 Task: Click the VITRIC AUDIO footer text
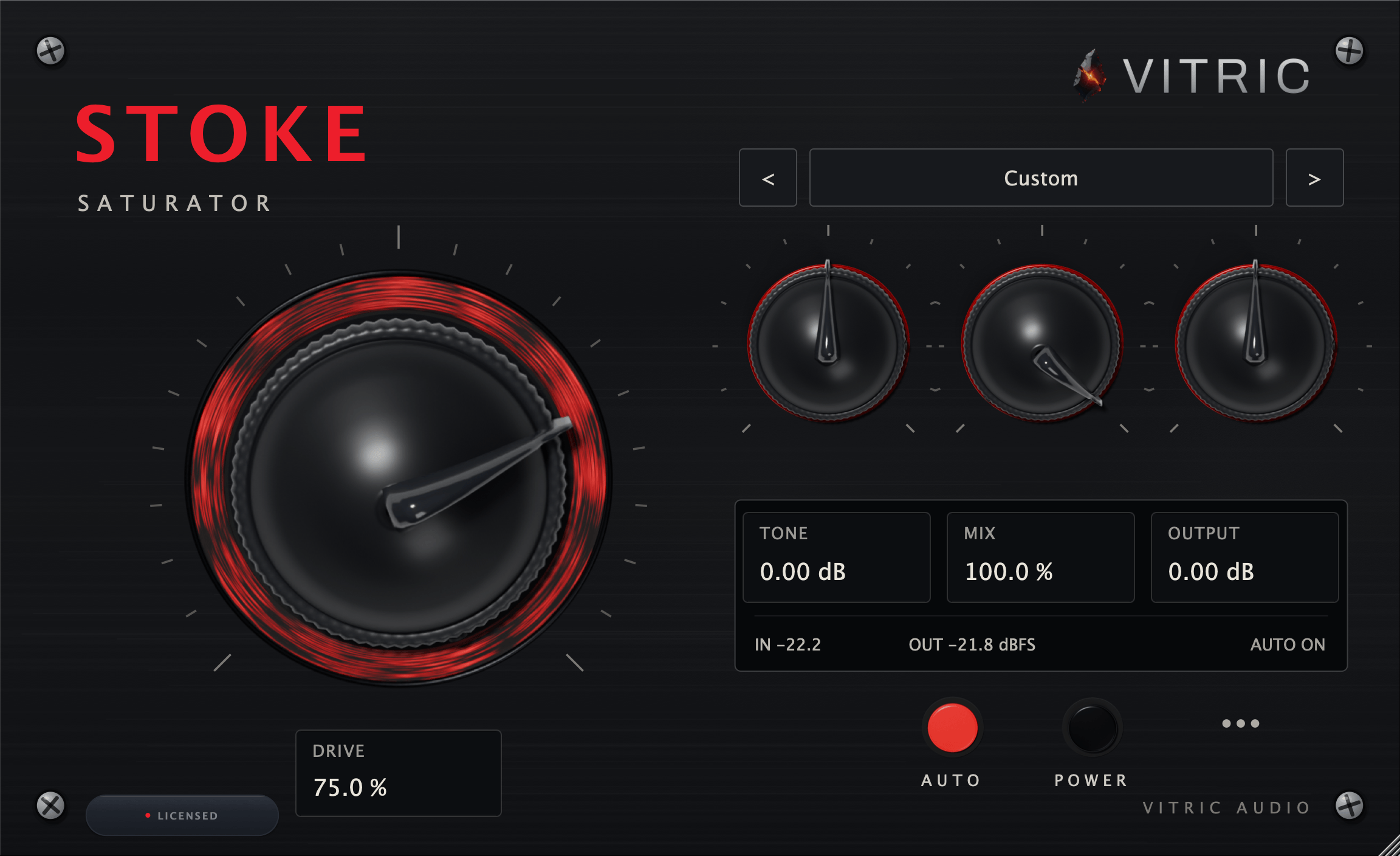[1226, 807]
